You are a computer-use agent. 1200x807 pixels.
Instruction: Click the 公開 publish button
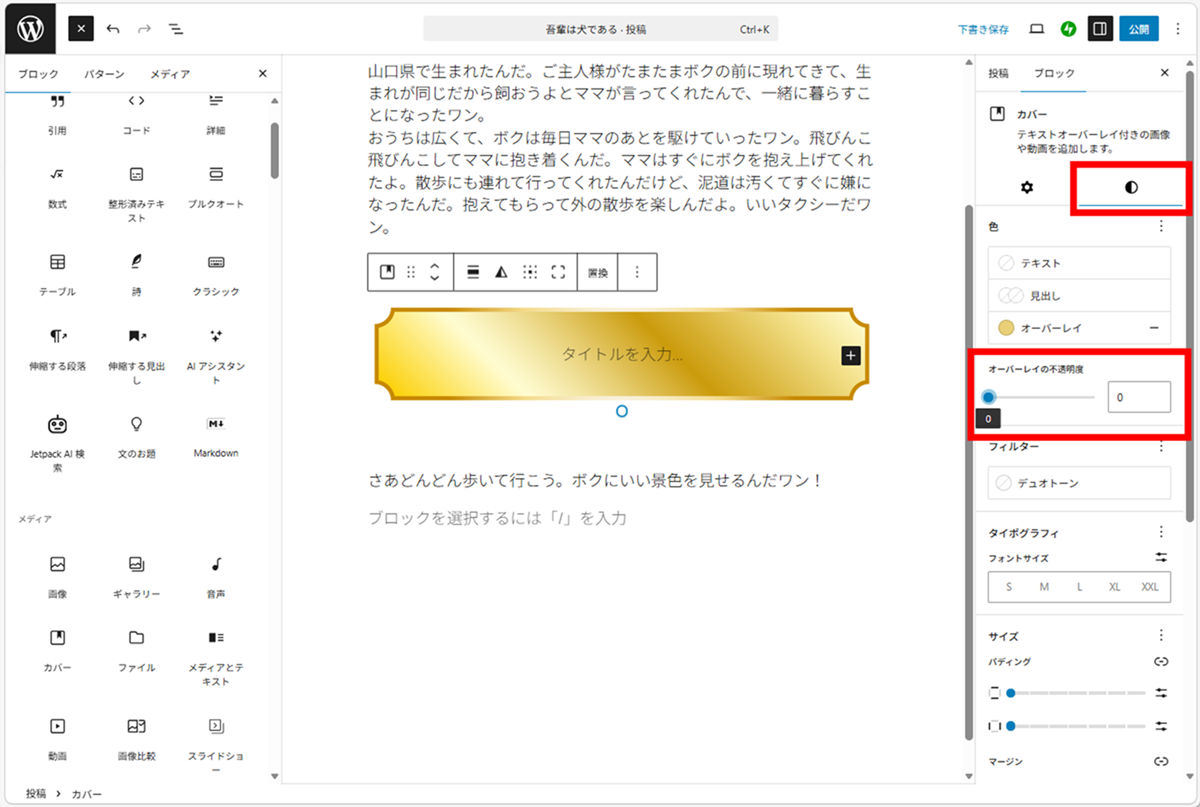[x=1138, y=29]
